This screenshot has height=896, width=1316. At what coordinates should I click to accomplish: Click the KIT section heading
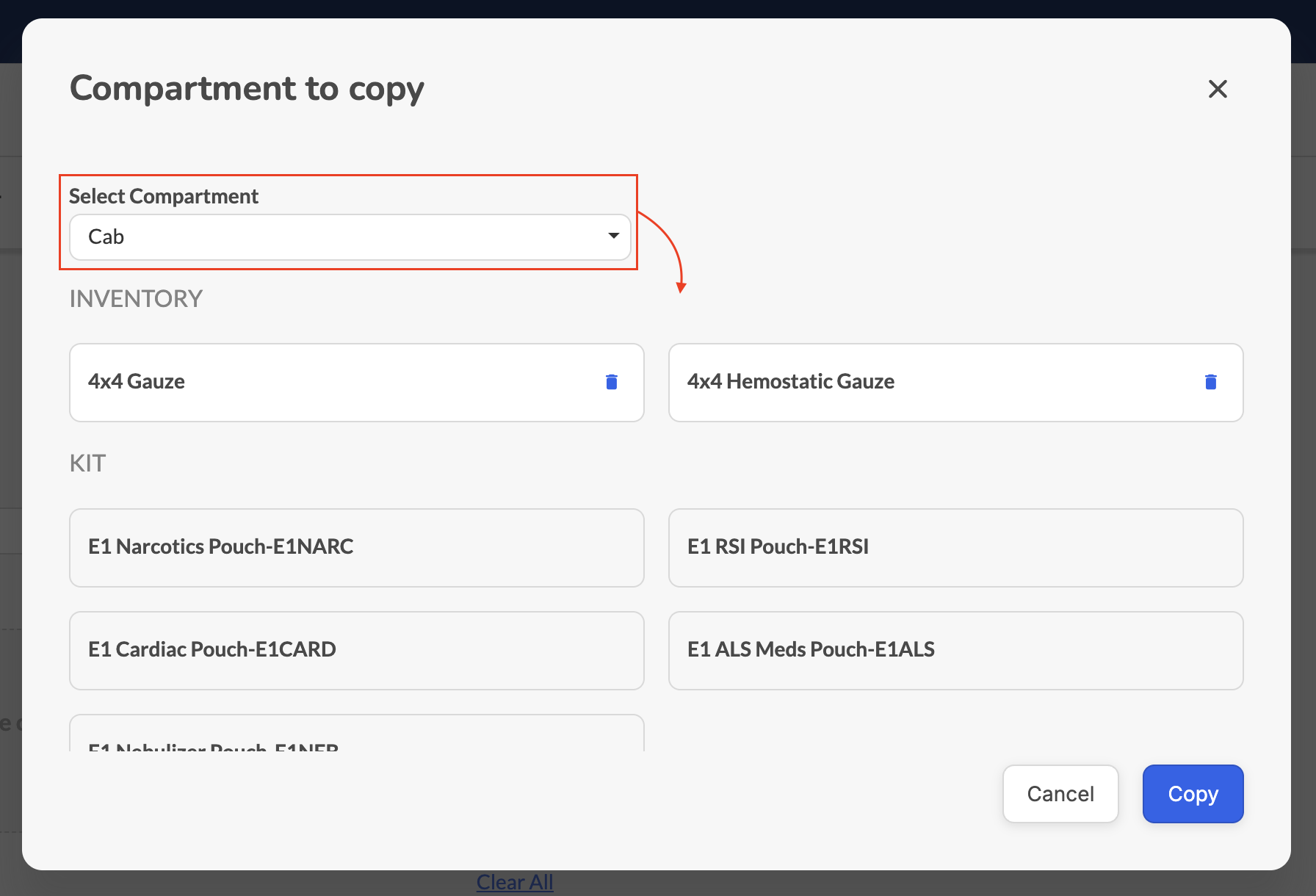[x=87, y=463]
